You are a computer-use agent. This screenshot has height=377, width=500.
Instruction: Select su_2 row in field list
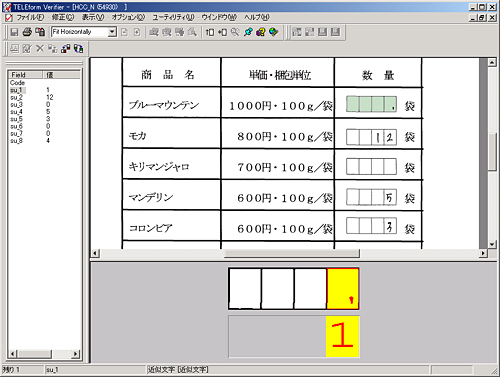pos(44,97)
